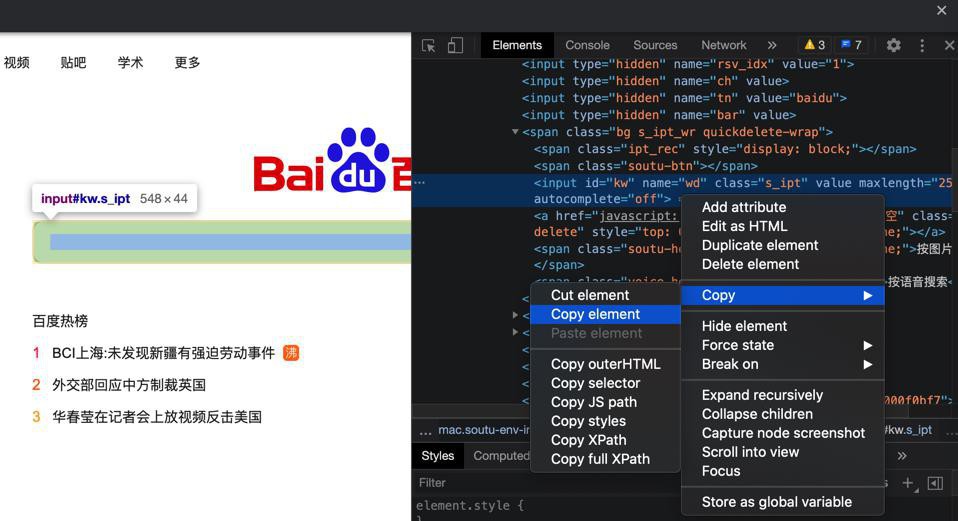The width and height of the screenshot is (958, 521).
Task: Switch to the Network tab
Action: [723, 45]
